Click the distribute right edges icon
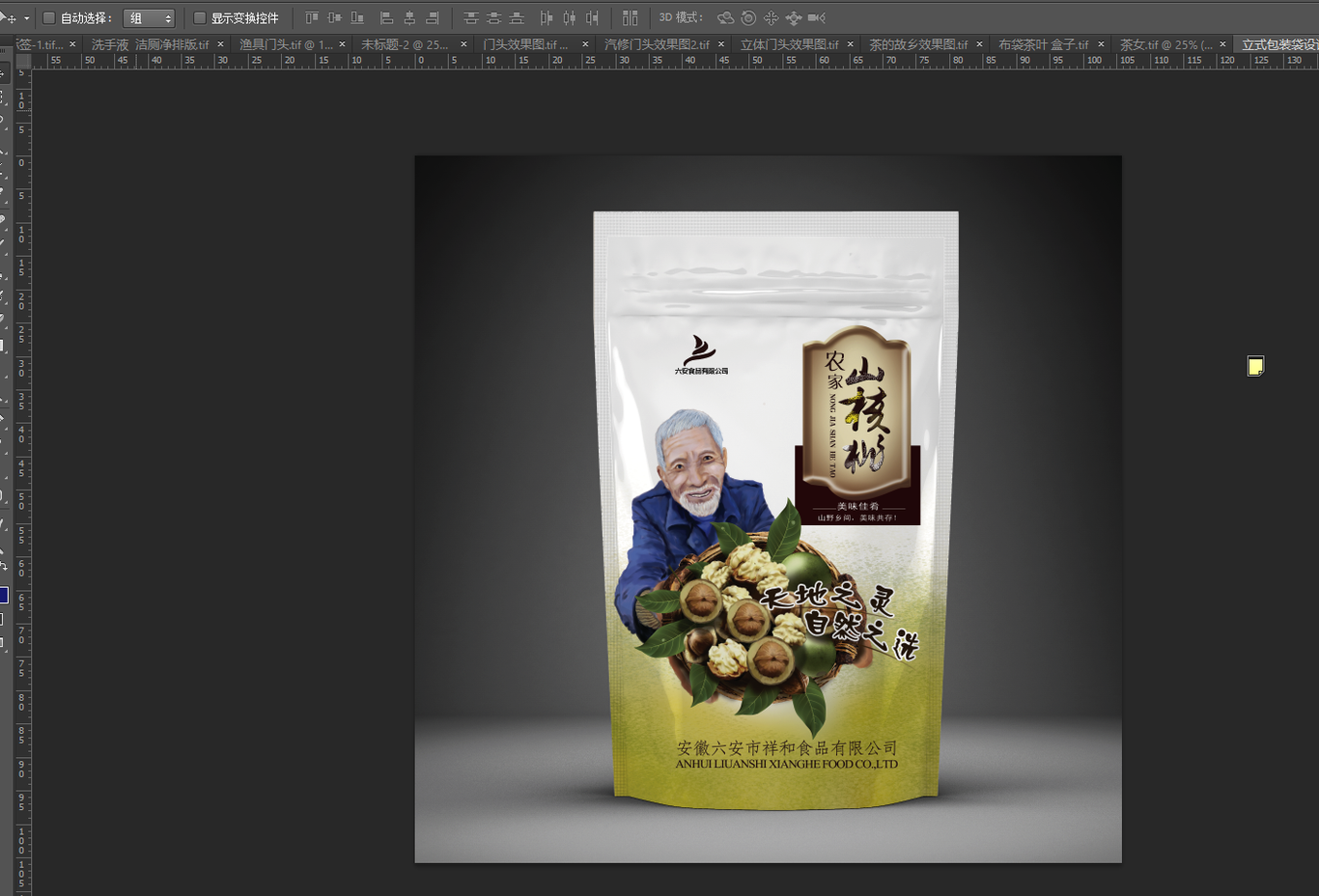1319x896 pixels. [x=592, y=17]
